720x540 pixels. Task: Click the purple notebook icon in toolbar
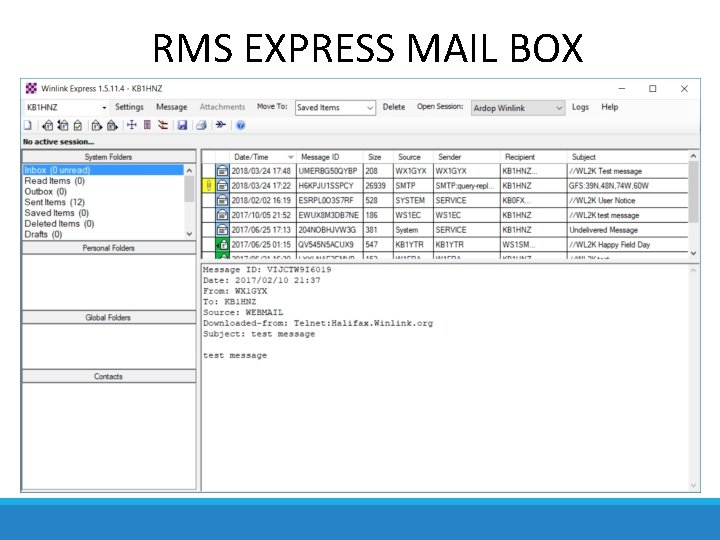click(x=147, y=125)
